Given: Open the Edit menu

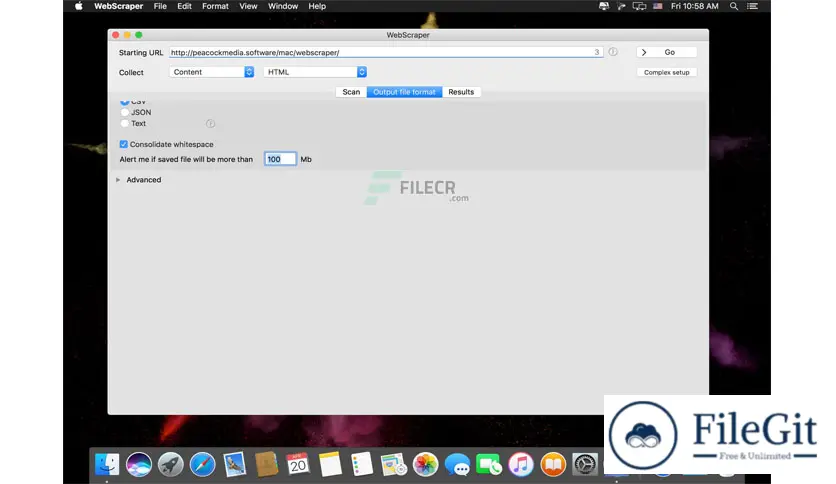Looking at the screenshot, I should tap(184, 6).
